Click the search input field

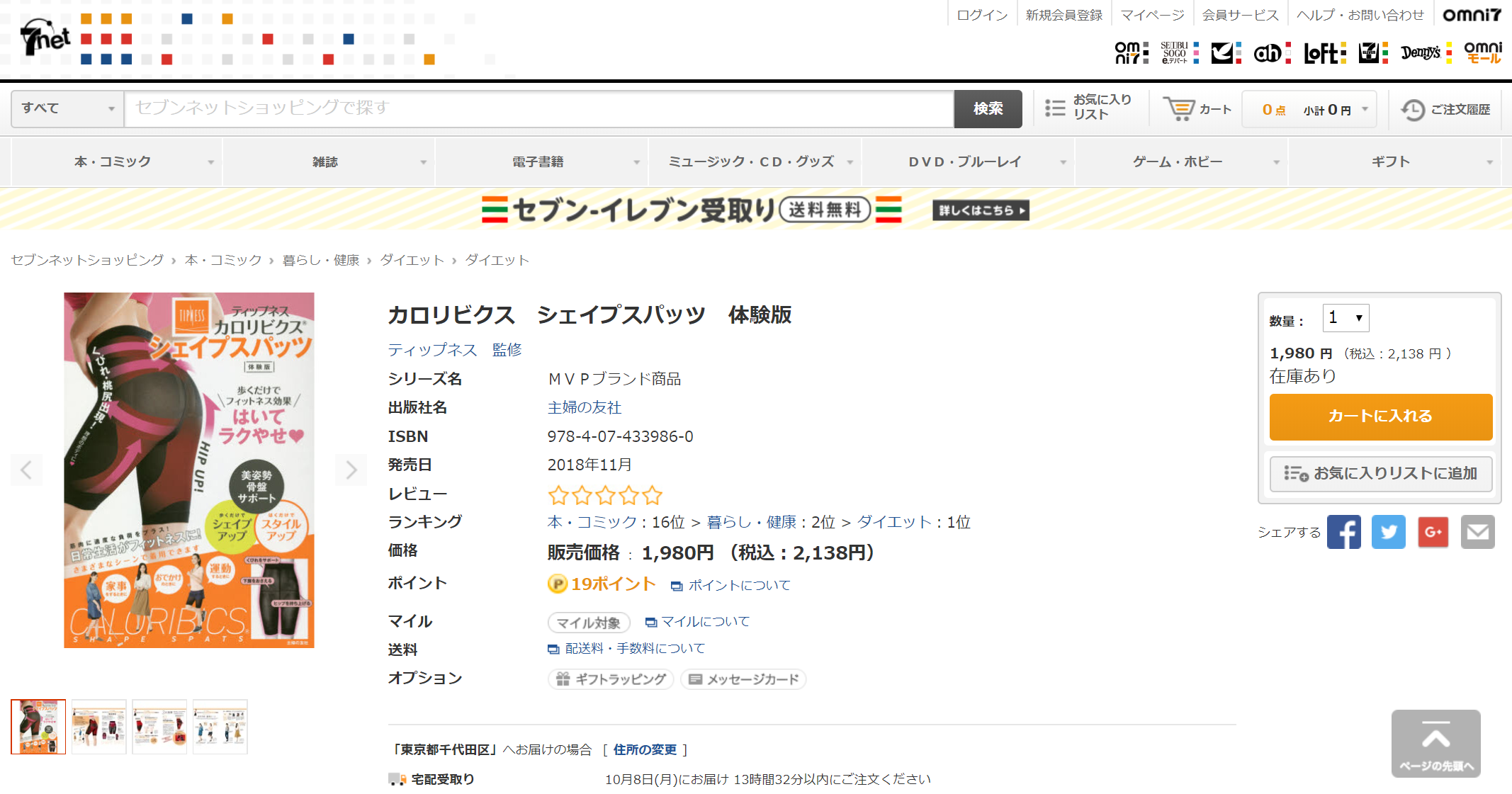tap(539, 108)
